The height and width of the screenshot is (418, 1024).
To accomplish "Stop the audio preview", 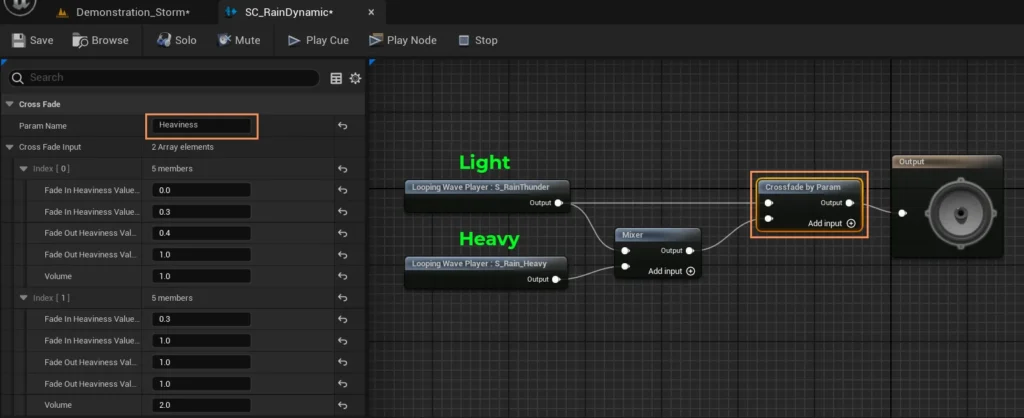I will click(477, 40).
